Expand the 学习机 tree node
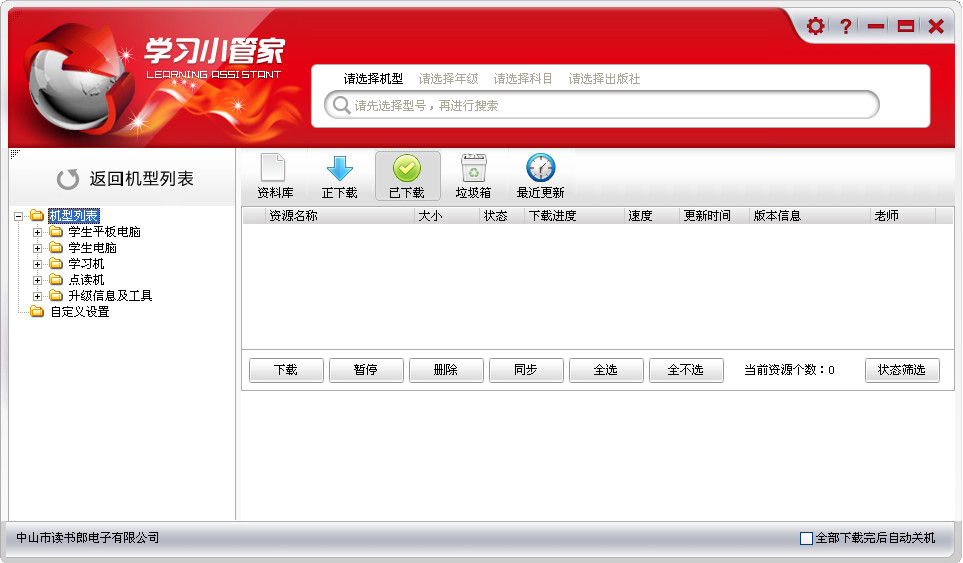963x563 pixels. pyautogui.click(x=38, y=264)
